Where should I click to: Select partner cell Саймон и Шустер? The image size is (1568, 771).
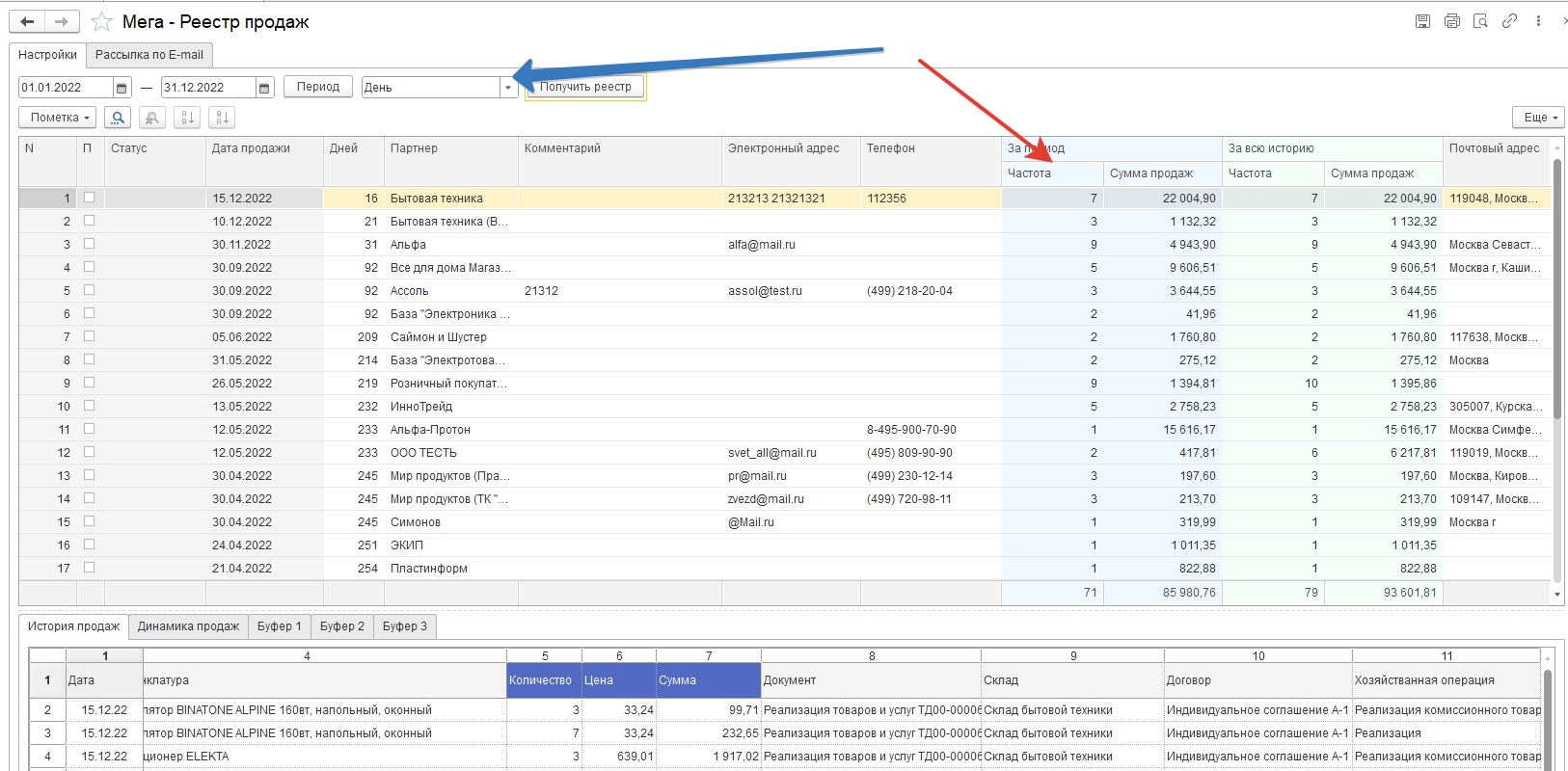pyautogui.click(x=451, y=337)
